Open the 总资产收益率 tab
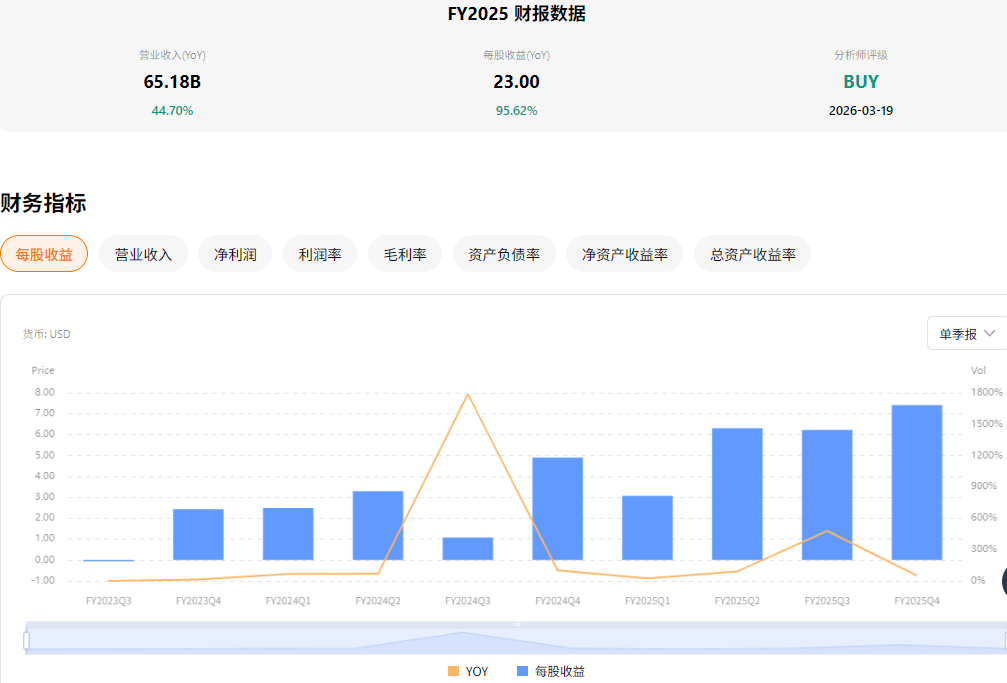The height and width of the screenshot is (683, 1007). pos(752,254)
